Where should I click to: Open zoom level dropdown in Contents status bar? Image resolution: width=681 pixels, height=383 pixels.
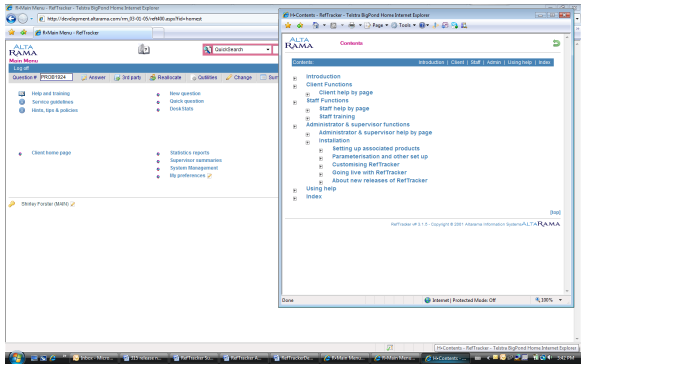tap(560, 300)
